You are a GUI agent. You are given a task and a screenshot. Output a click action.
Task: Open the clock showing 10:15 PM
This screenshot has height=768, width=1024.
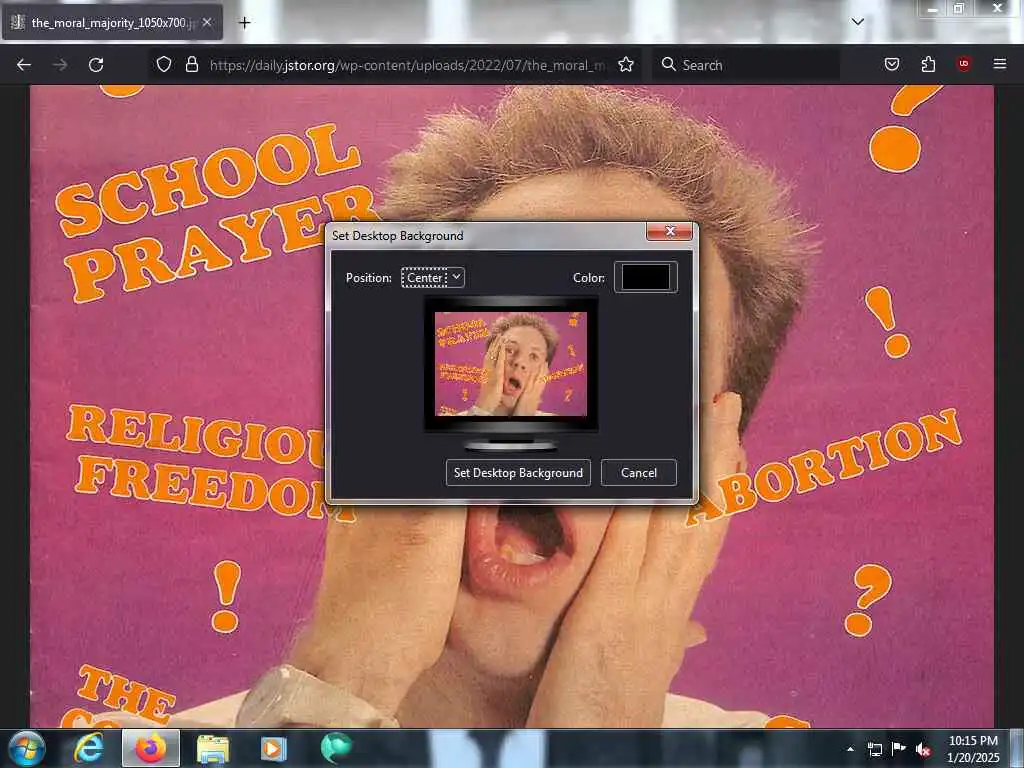pyautogui.click(x=973, y=749)
